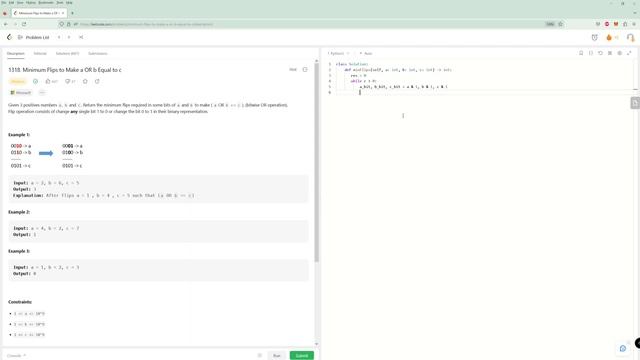Viewport: 640px width, 360px height.
Task: Open the Bookmarks menu
Action: (x=46, y=2)
